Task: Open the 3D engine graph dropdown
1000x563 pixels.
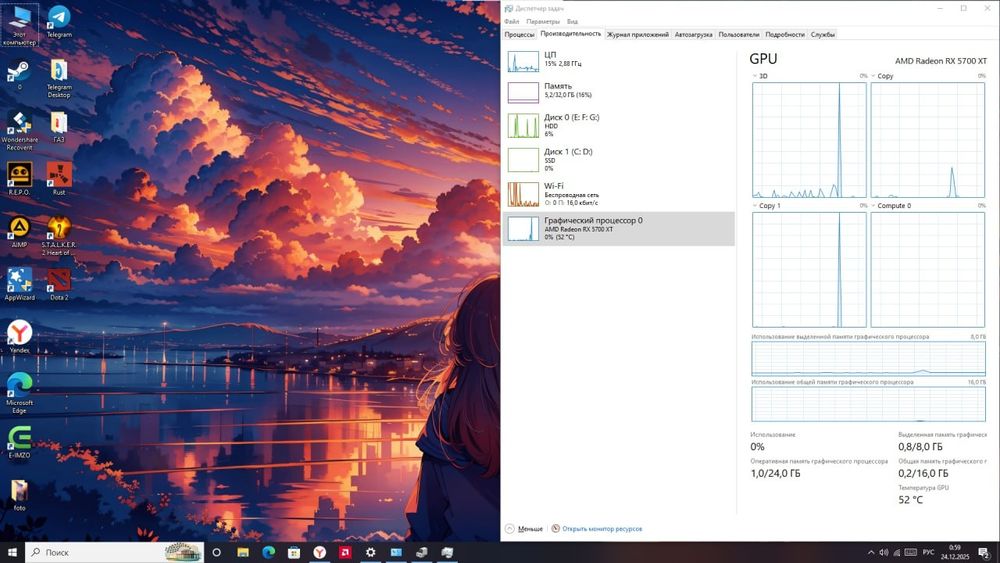Action: (758, 76)
